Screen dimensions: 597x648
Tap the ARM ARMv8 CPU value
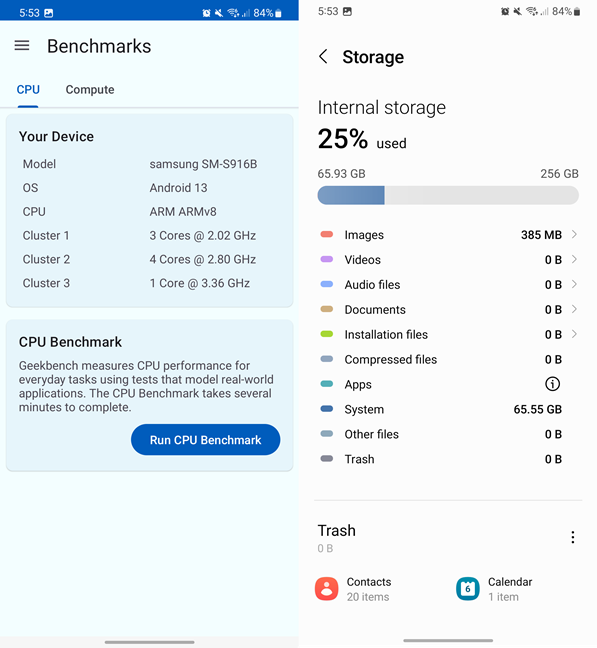point(183,212)
